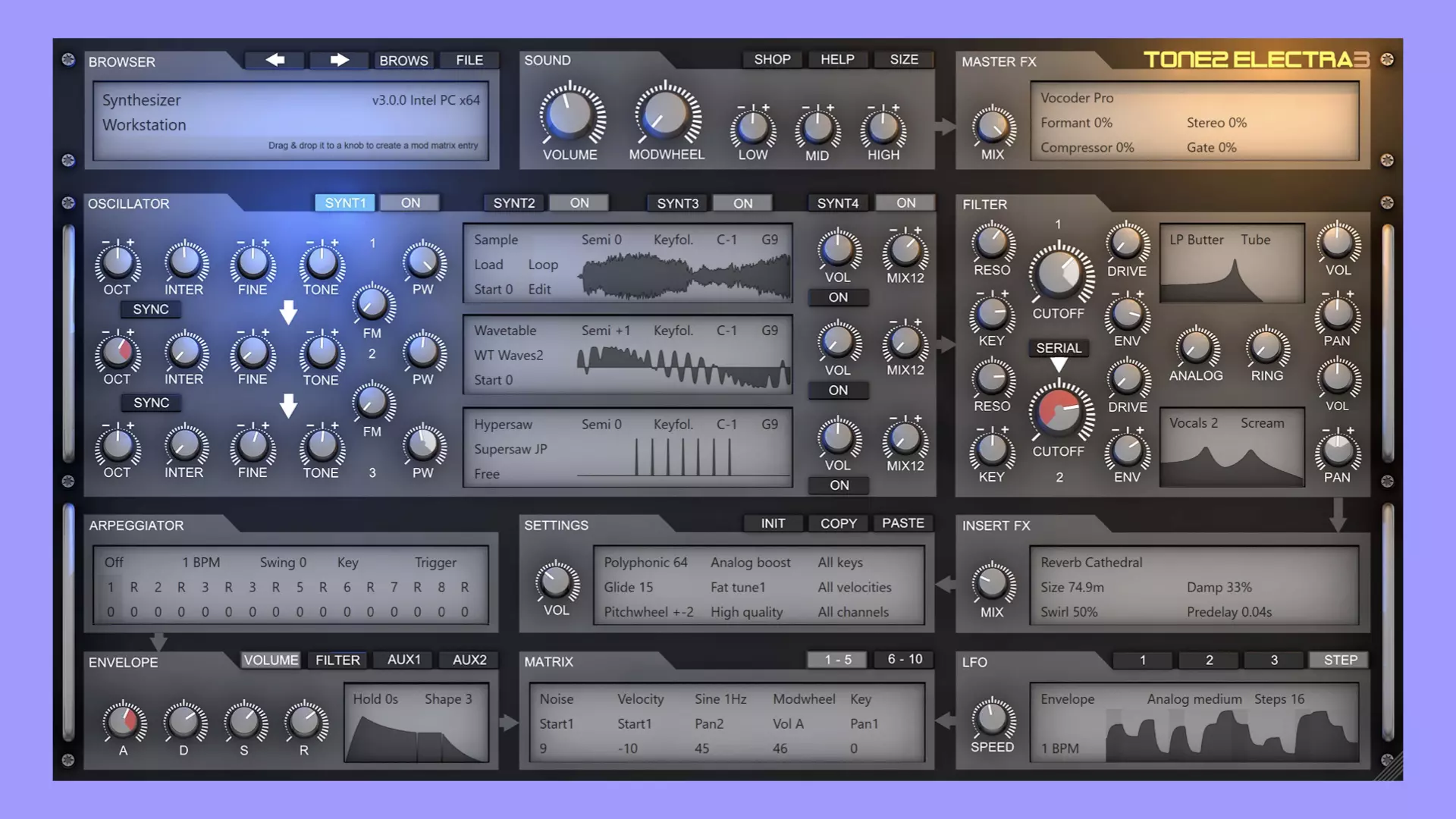Click the filter ANALOG knob

click(1196, 348)
